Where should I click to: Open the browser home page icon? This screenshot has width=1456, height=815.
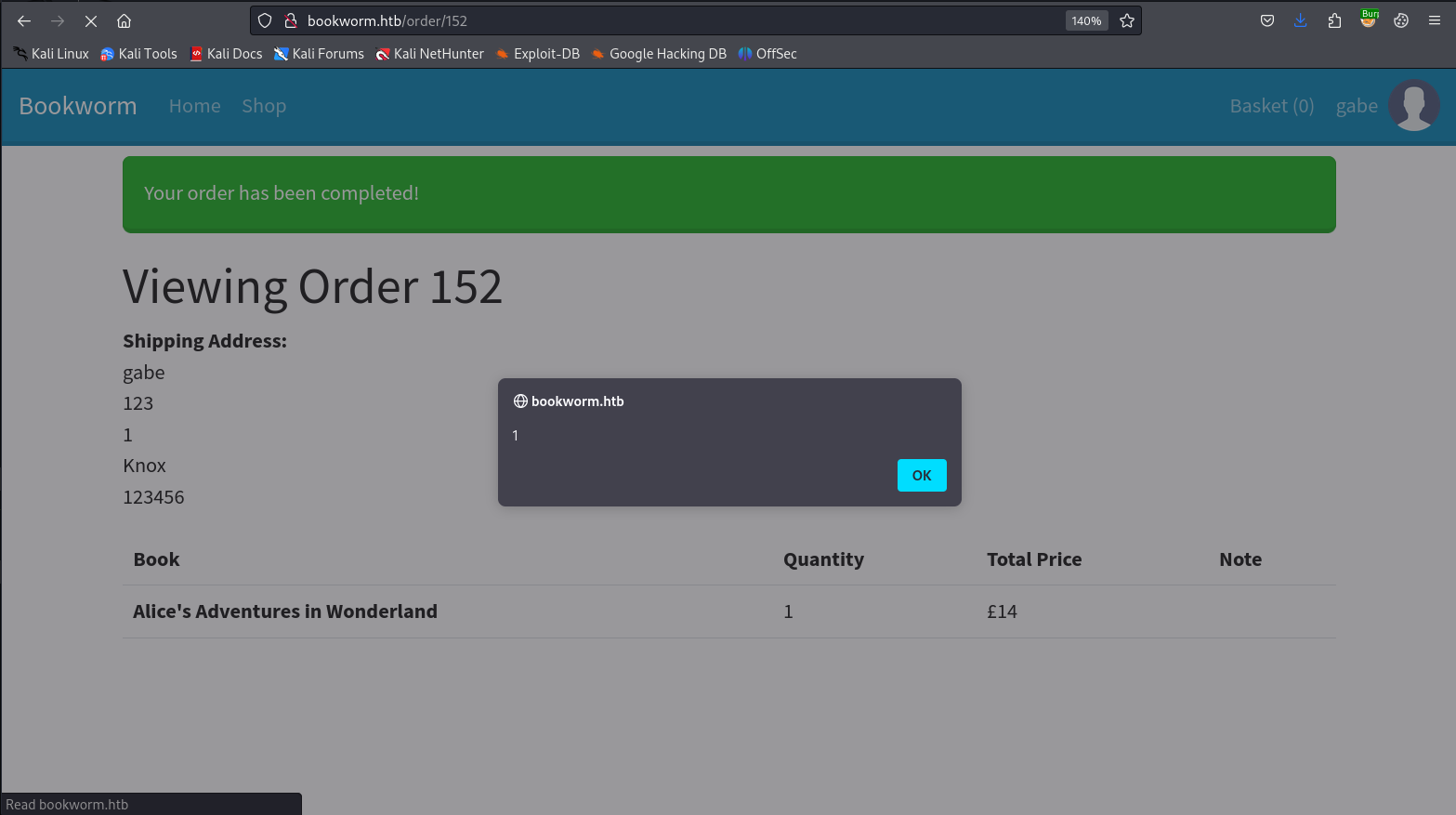coord(124,20)
